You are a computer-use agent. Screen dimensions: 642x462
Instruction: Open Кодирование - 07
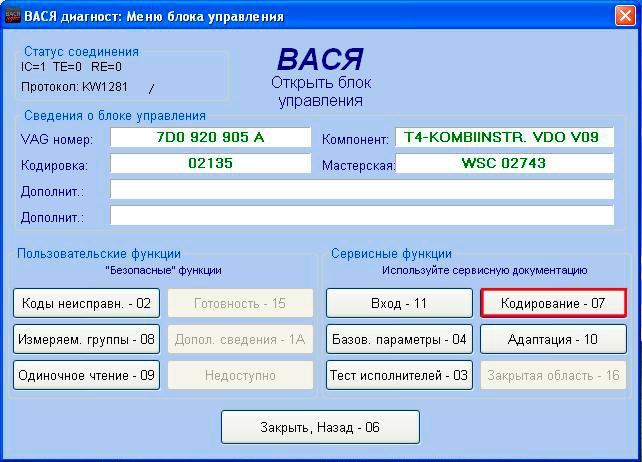tap(553, 303)
